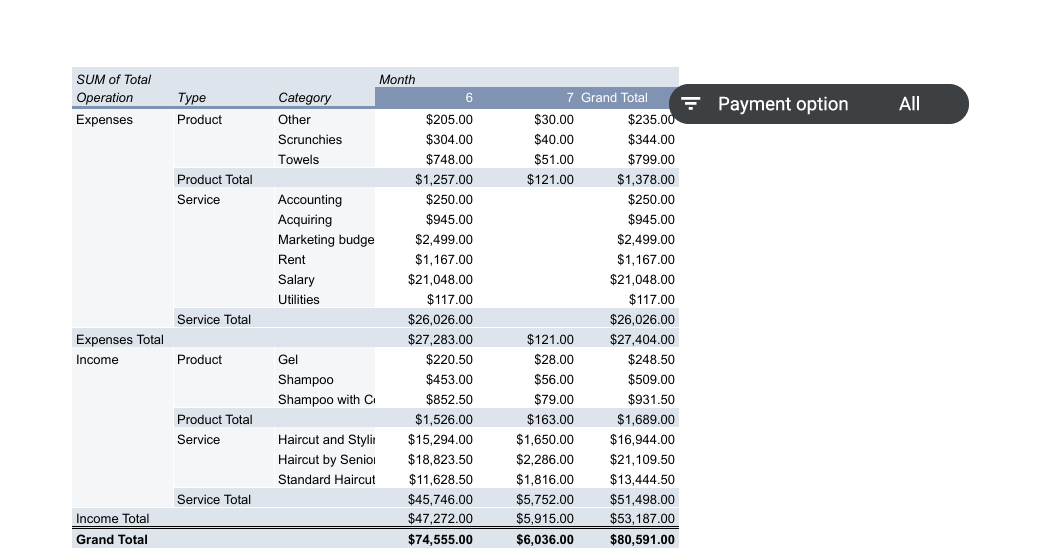This screenshot has height=557, width=1052.
Task: Select the 'Standard Haircut' category cell
Action: tap(326, 480)
